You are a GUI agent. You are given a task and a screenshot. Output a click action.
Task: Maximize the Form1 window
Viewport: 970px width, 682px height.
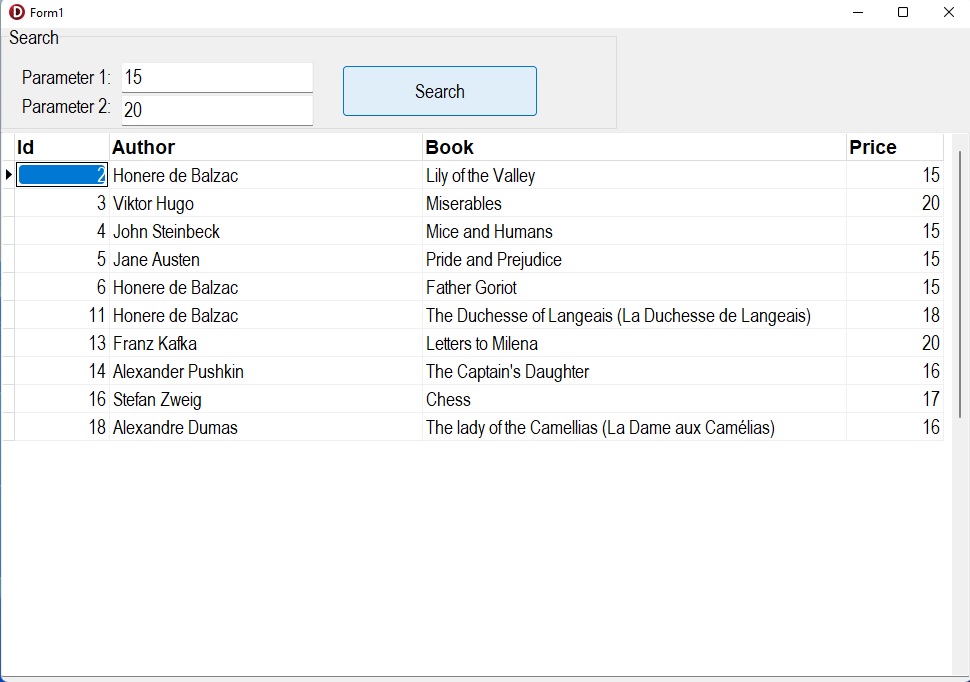coord(903,12)
